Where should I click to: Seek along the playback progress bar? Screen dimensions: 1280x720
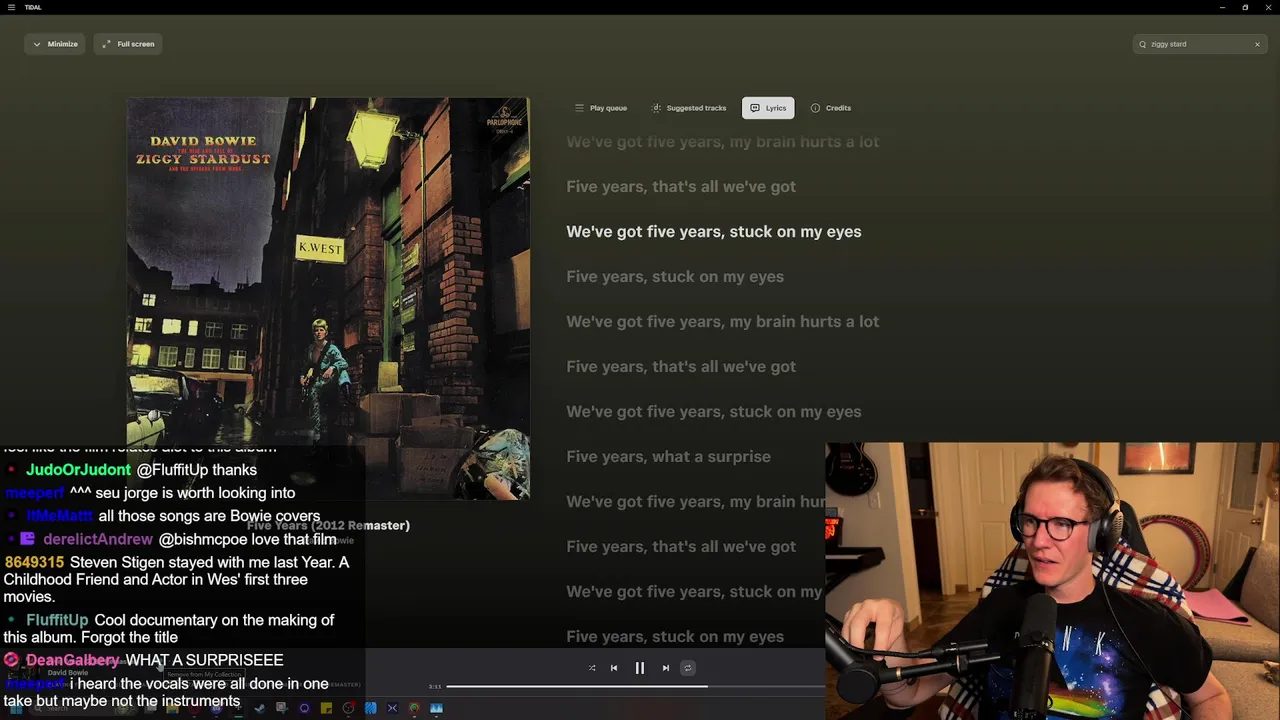tap(635, 686)
